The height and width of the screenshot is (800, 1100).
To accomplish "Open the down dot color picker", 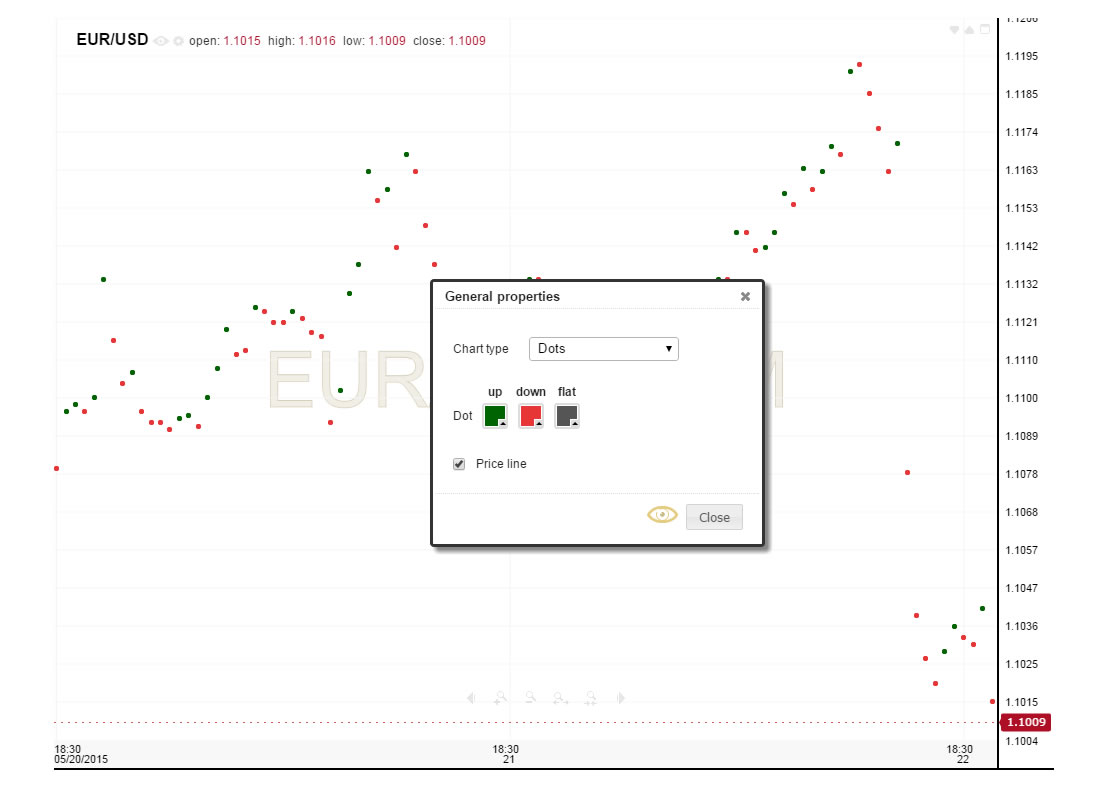I will [x=531, y=416].
